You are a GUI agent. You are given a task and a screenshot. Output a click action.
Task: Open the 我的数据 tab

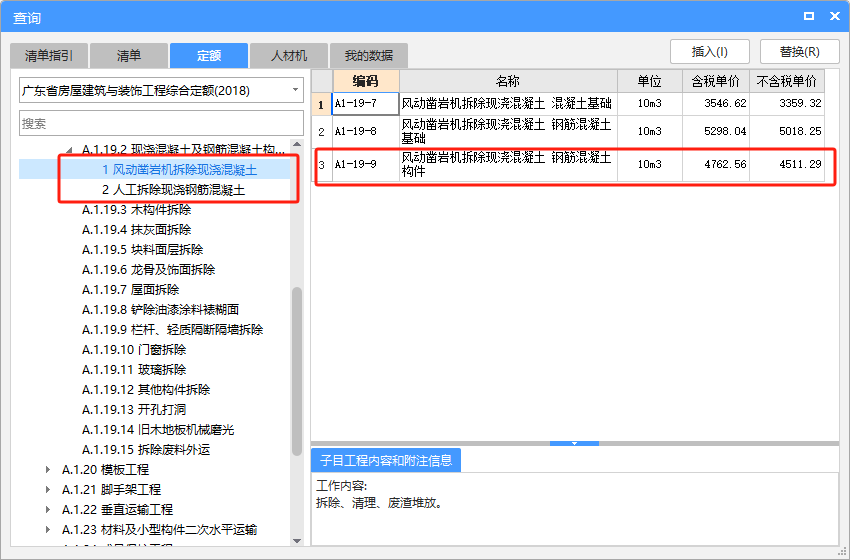click(x=369, y=56)
